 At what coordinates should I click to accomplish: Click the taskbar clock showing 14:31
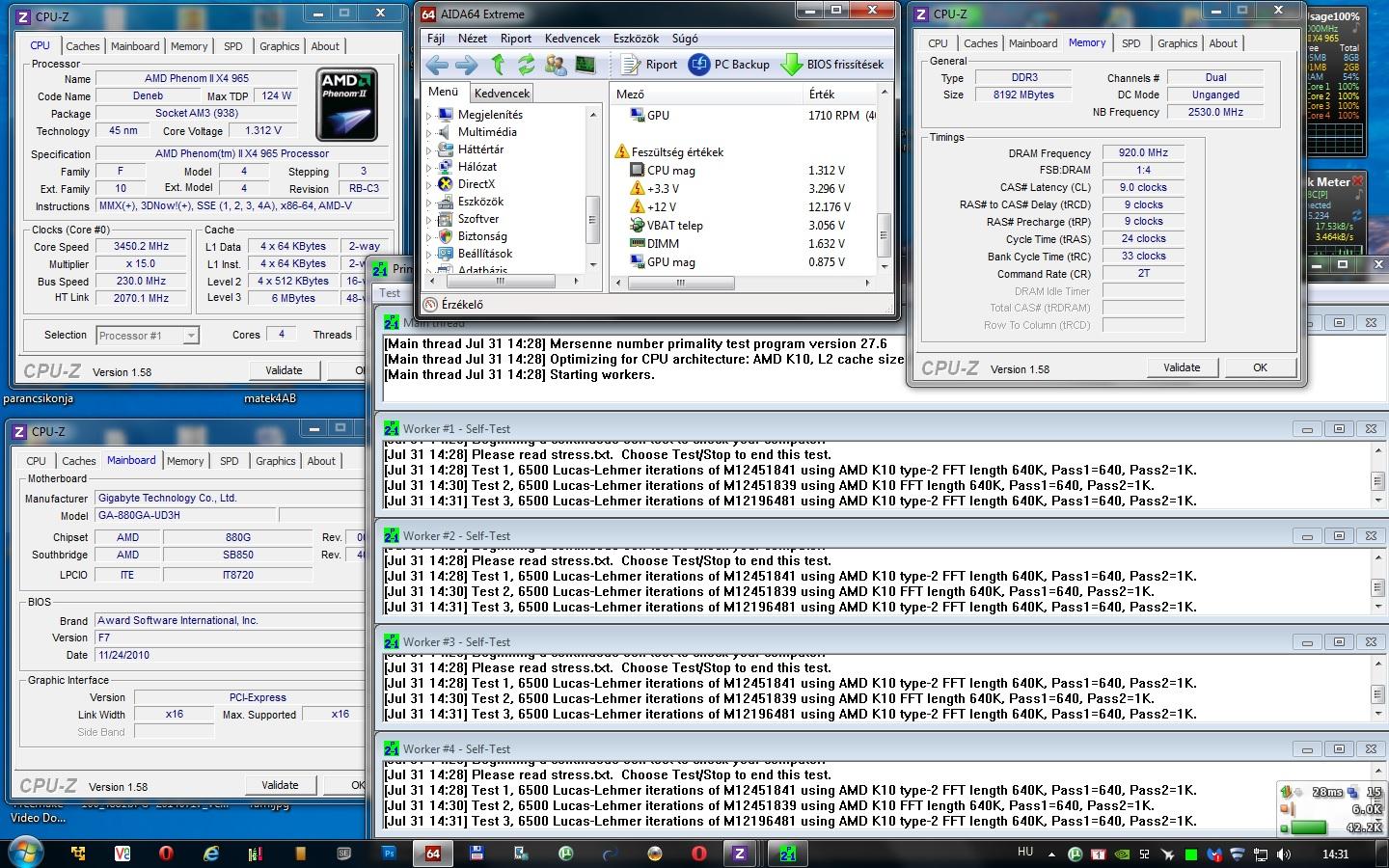click(1335, 854)
